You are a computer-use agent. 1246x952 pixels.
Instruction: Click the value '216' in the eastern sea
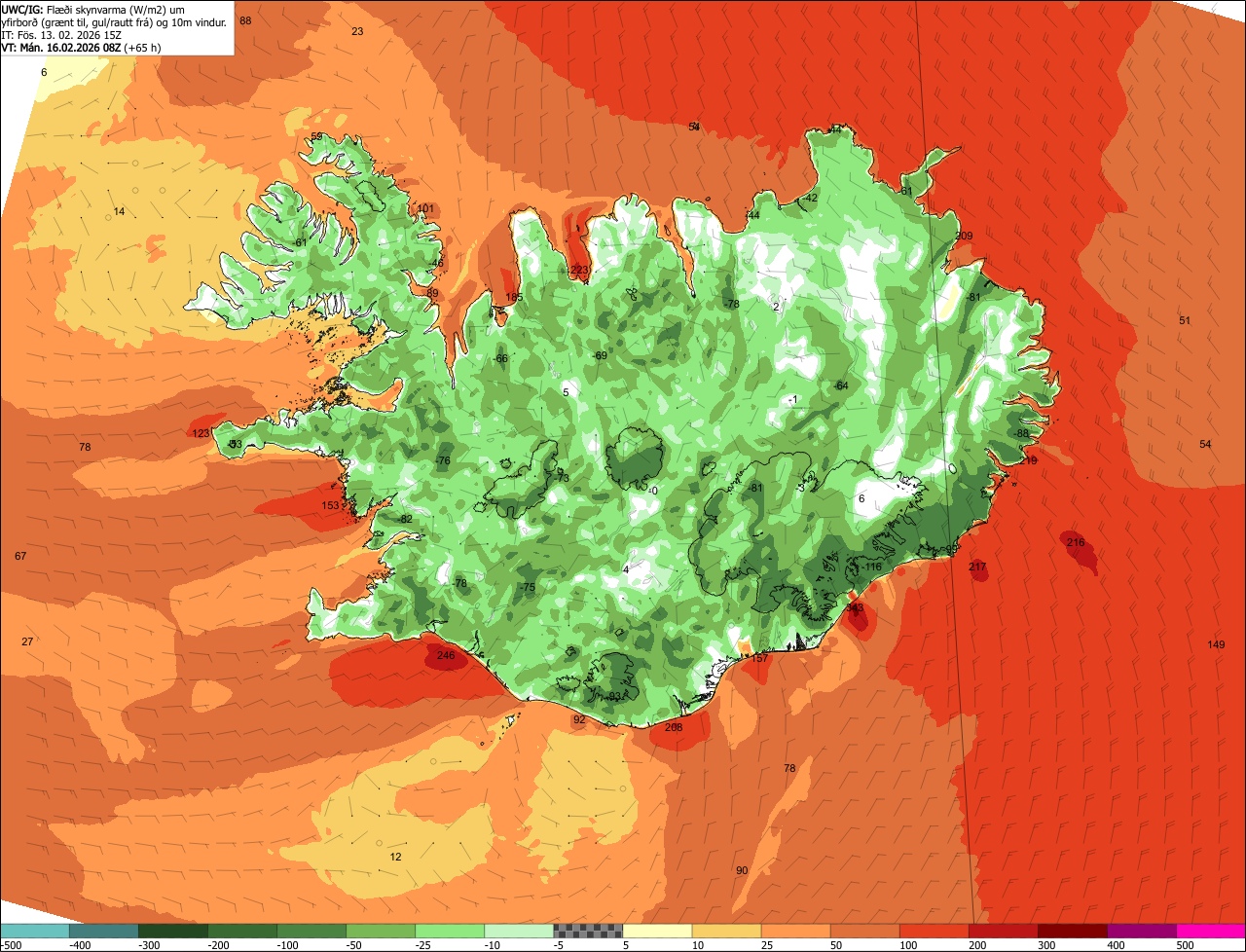tap(1075, 542)
